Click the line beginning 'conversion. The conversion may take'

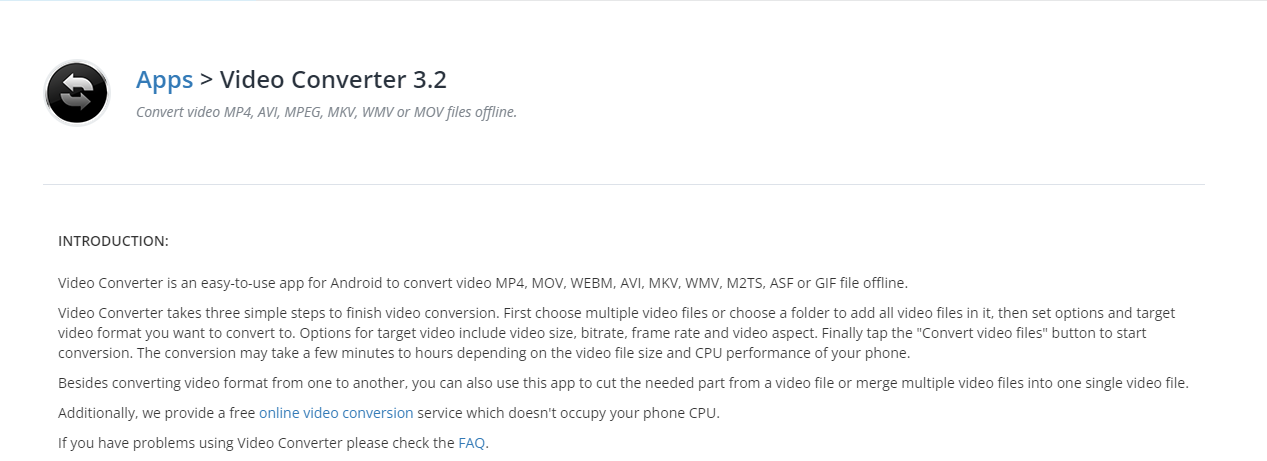[484, 353]
